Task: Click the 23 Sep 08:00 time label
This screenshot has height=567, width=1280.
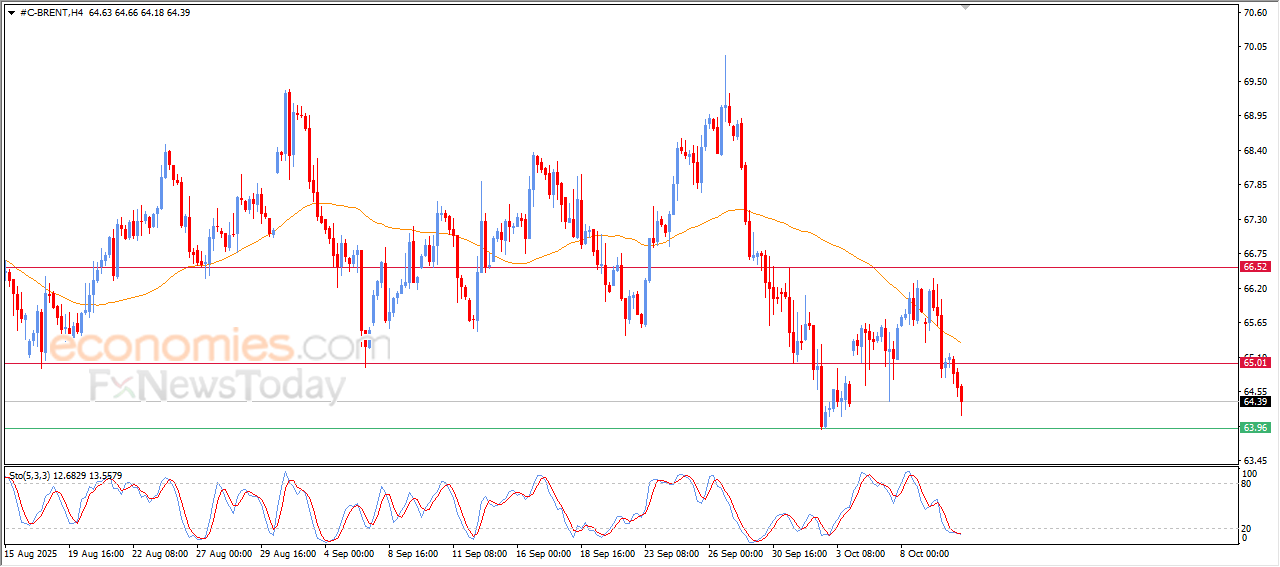Action: pyautogui.click(x=672, y=552)
